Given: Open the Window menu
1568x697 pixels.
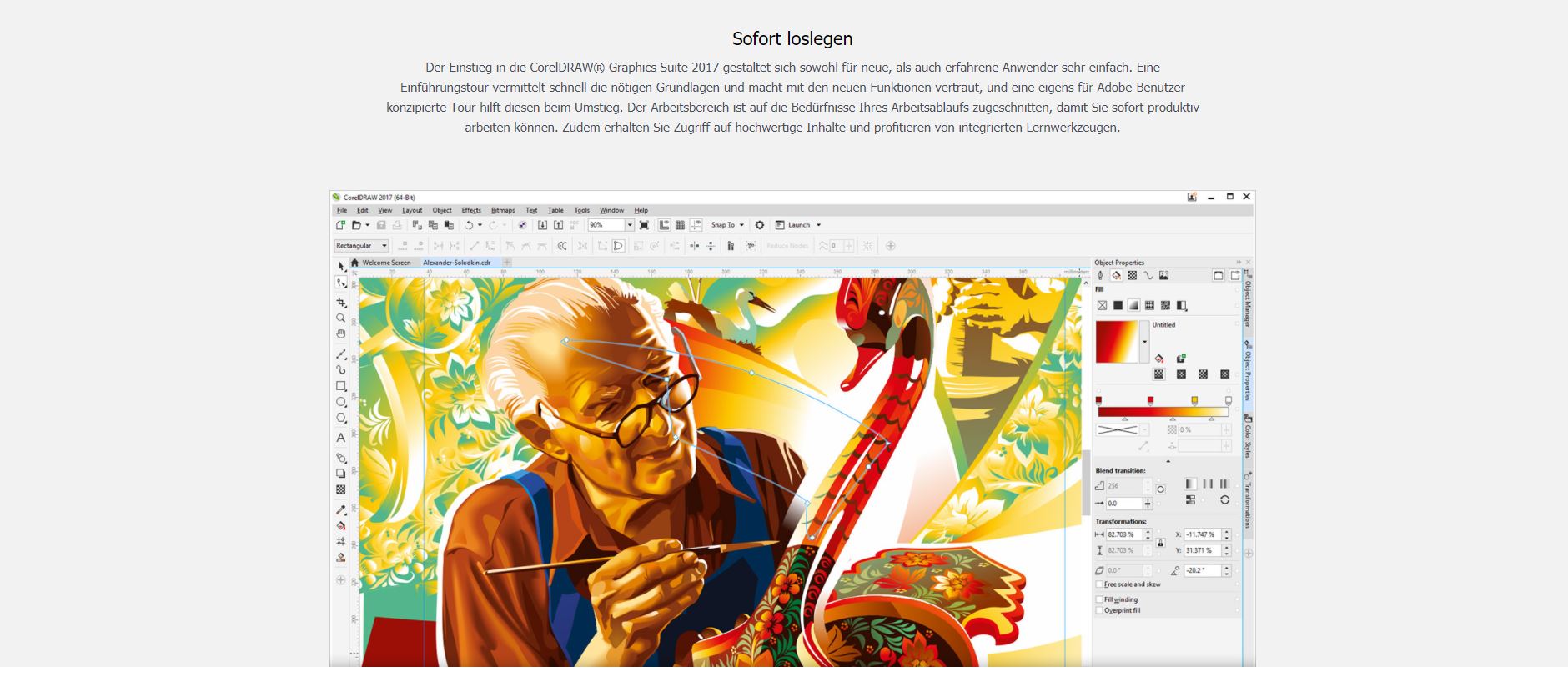Looking at the screenshot, I should (x=611, y=210).
